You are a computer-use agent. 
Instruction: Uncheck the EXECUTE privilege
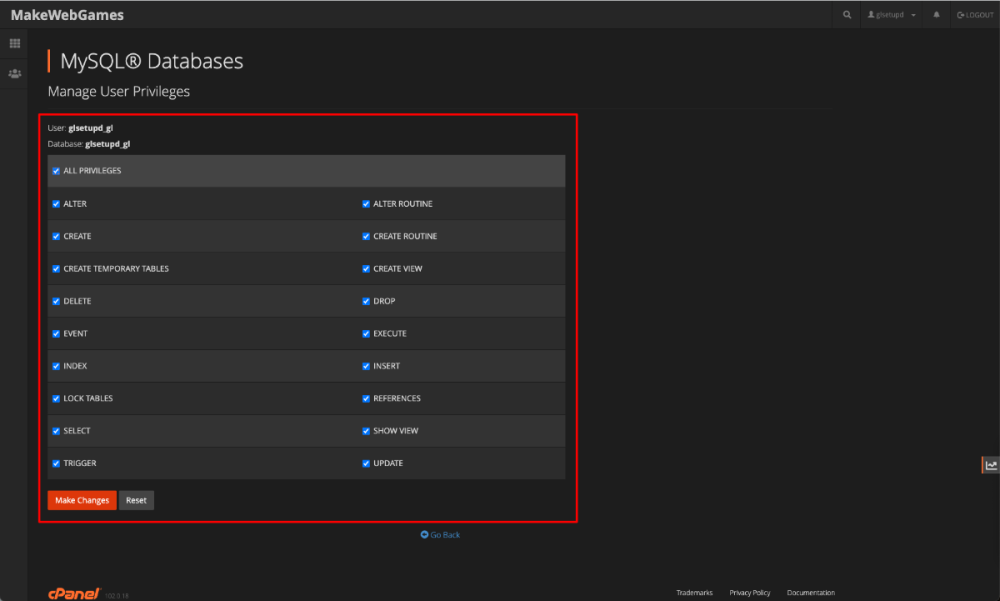coord(367,334)
